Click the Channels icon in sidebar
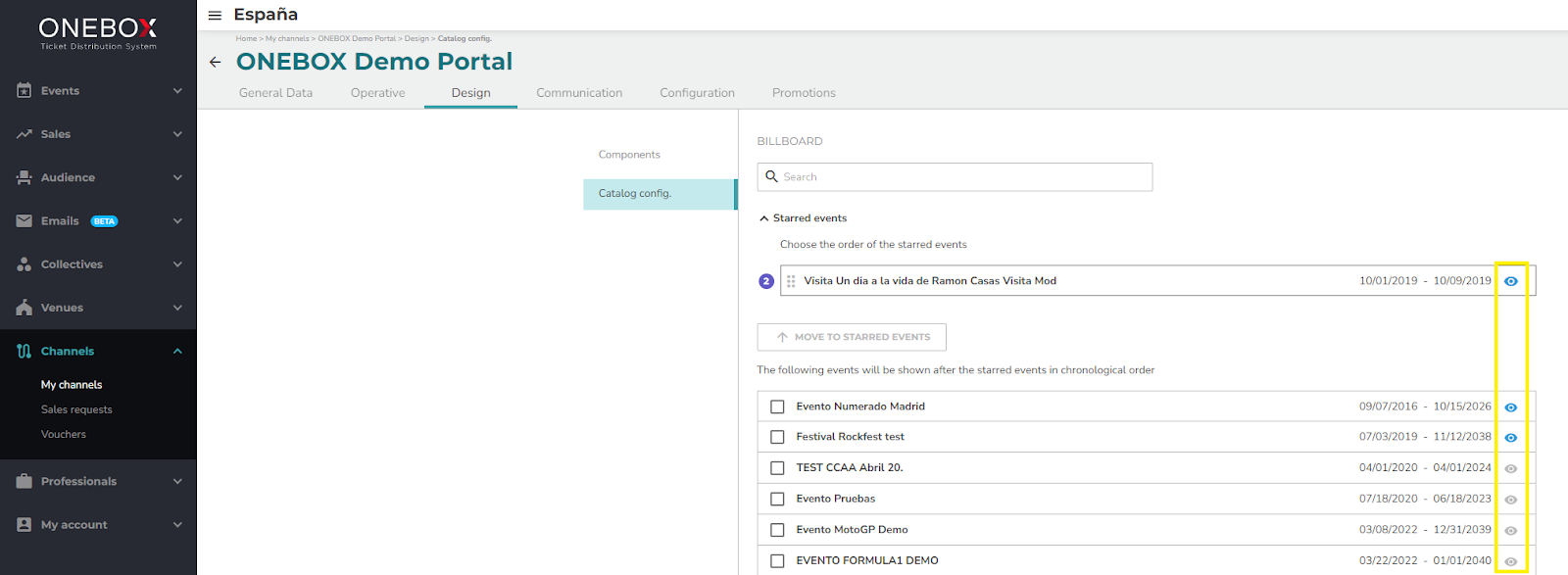The height and width of the screenshot is (575, 1568). point(24,351)
